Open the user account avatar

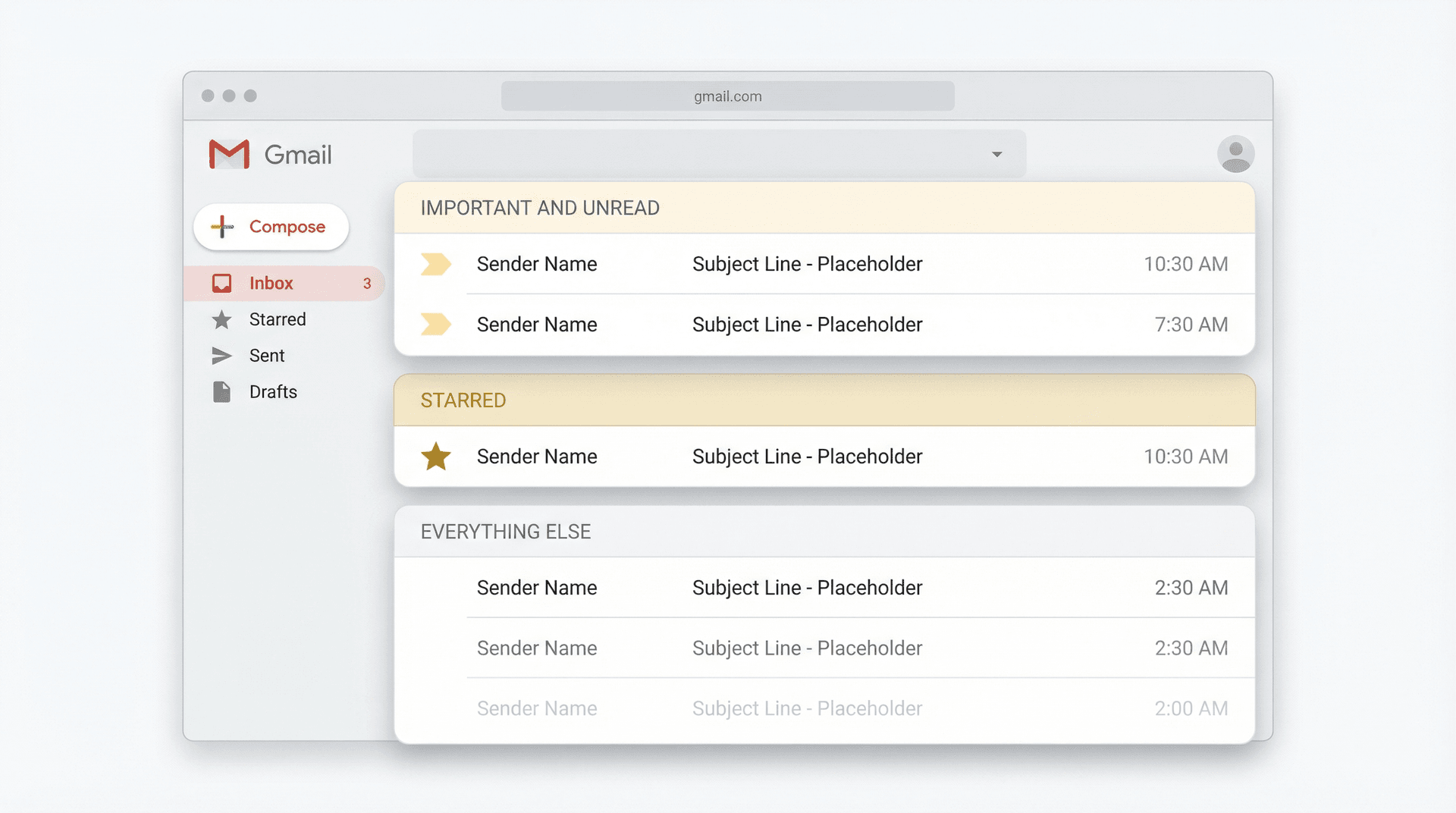coord(1235,154)
